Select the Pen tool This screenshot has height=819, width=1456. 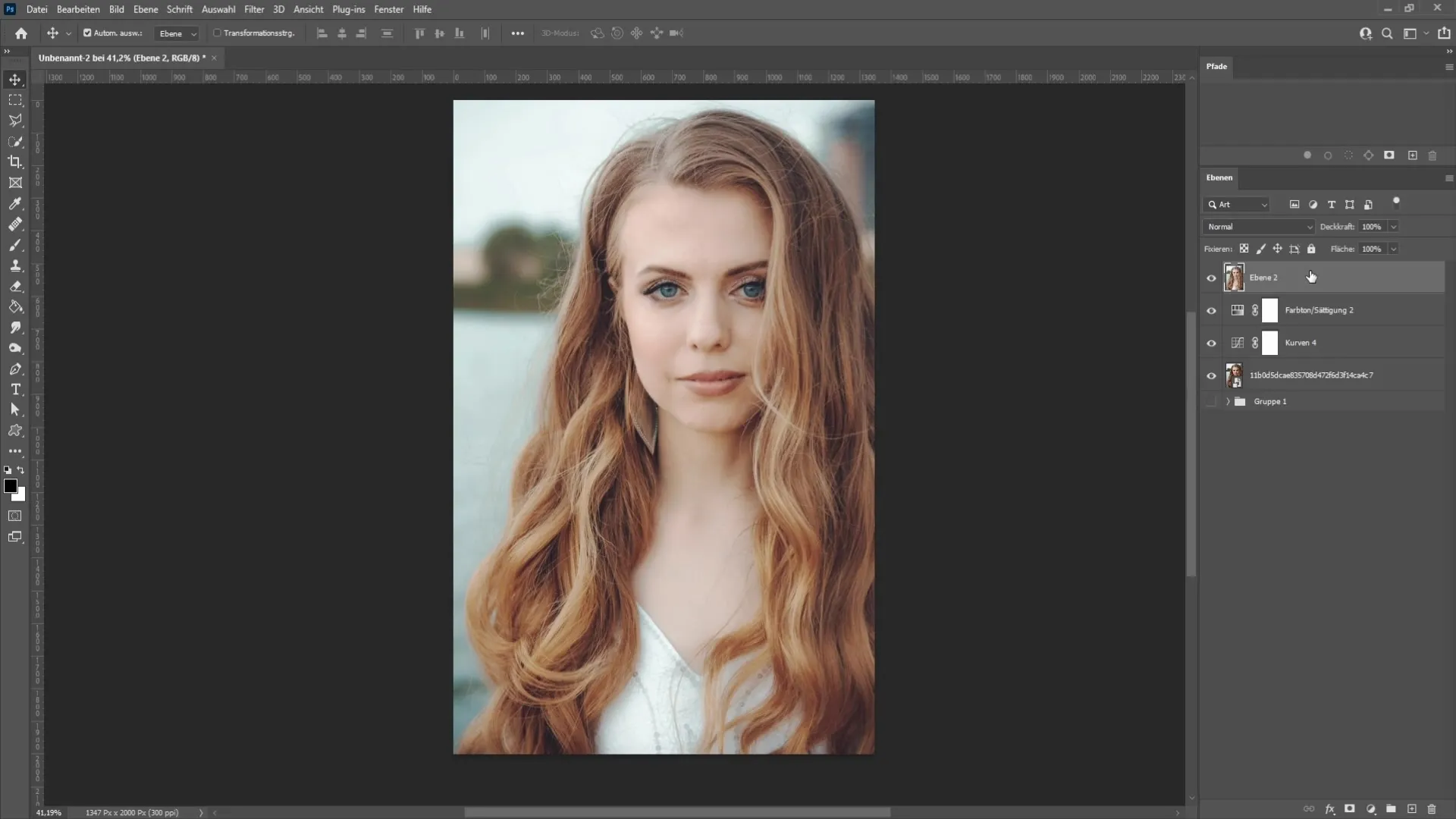(x=15, y=369)
